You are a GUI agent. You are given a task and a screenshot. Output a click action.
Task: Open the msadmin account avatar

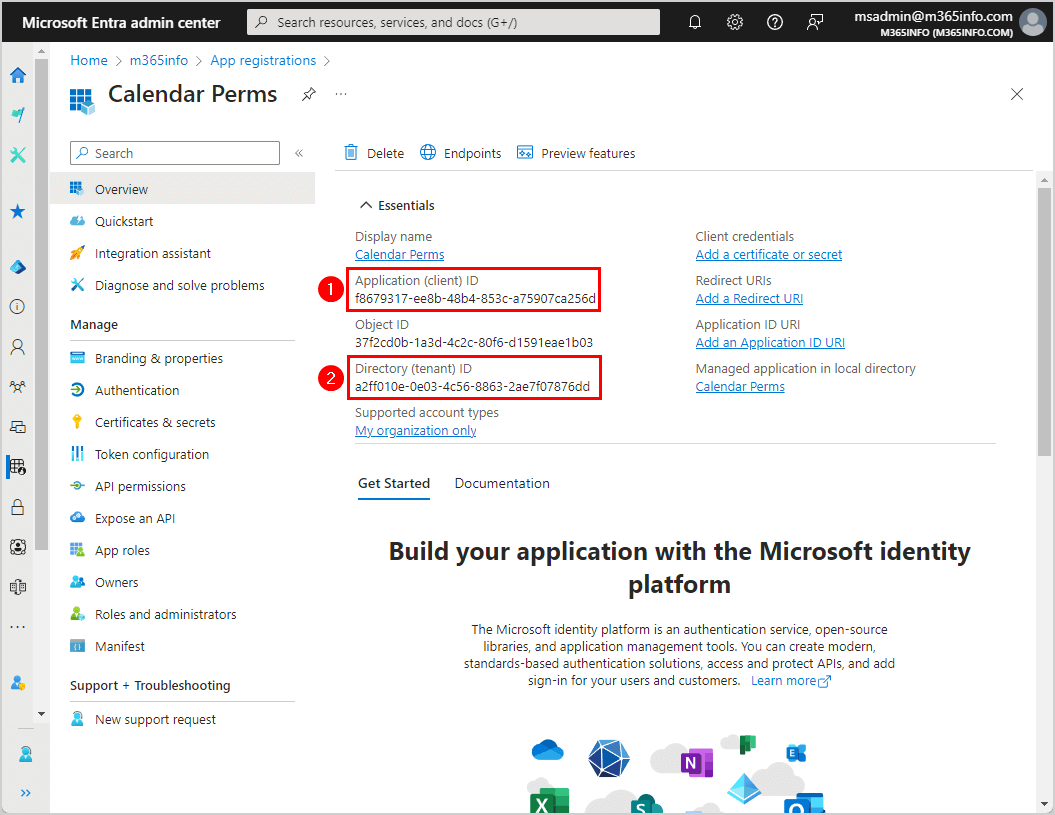[1032, 22]
